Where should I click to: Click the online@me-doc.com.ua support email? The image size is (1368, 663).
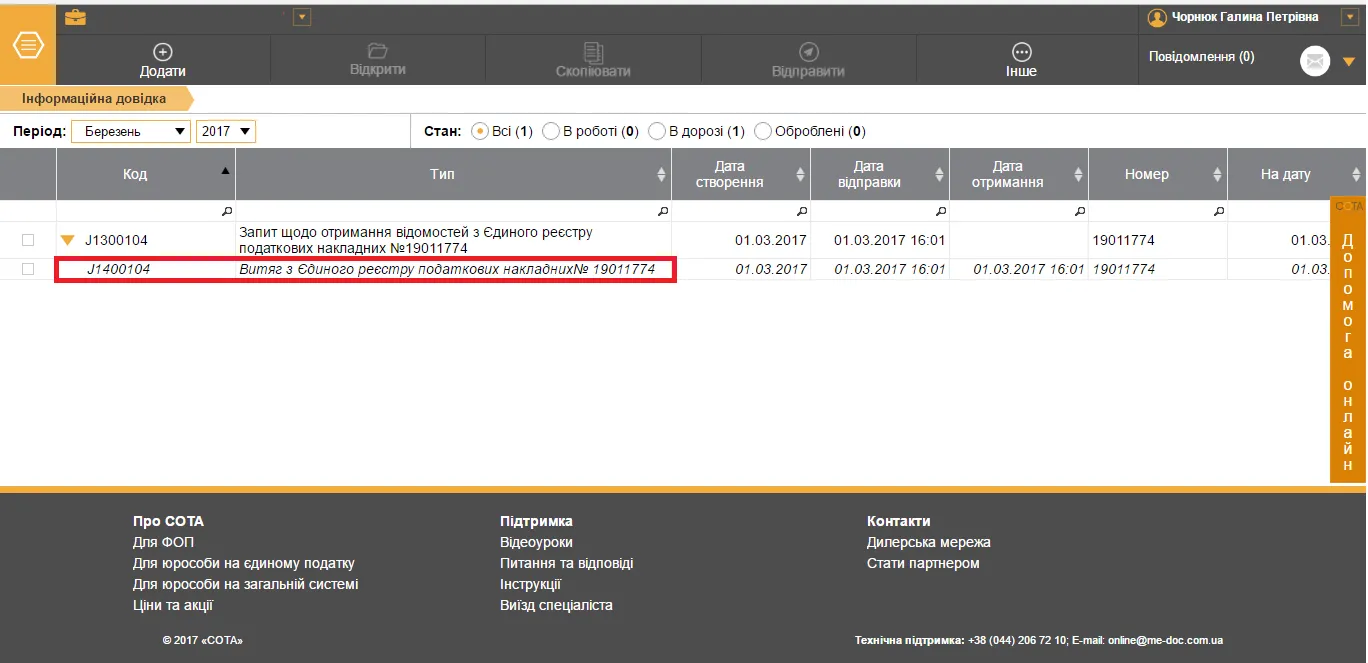1165,640
